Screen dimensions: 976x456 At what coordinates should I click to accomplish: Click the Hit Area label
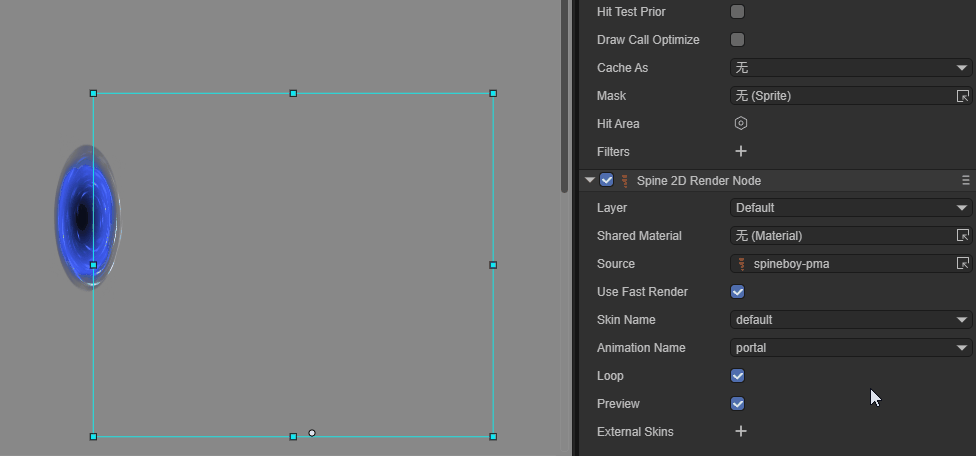click(x=618, y=124)
